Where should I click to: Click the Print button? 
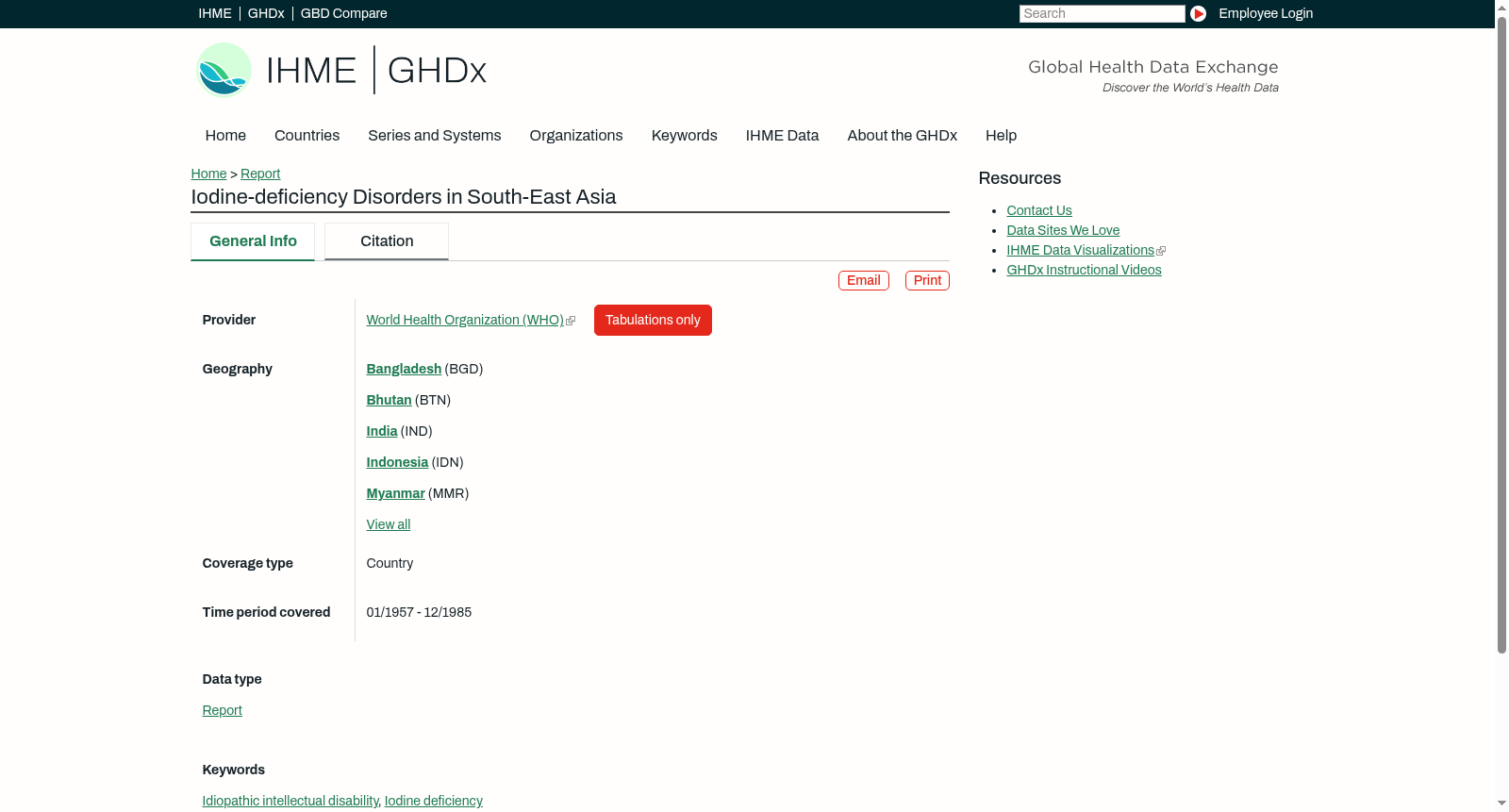point(927,280)
